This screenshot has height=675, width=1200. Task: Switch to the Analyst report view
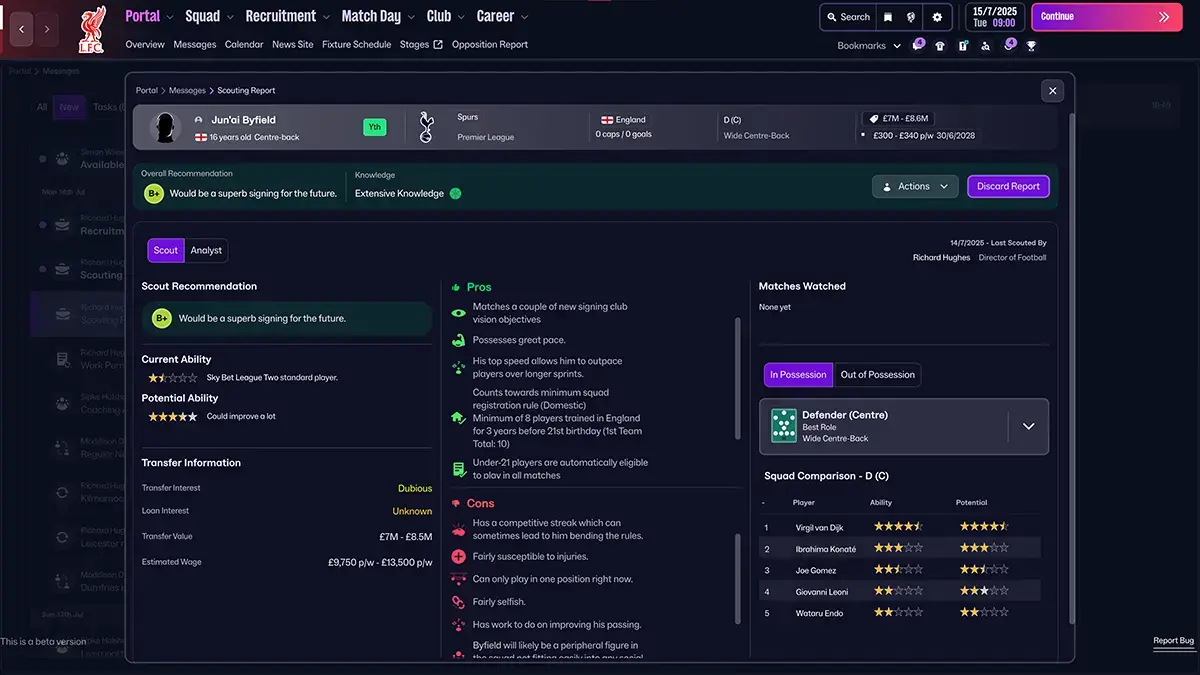click(206, 251)
